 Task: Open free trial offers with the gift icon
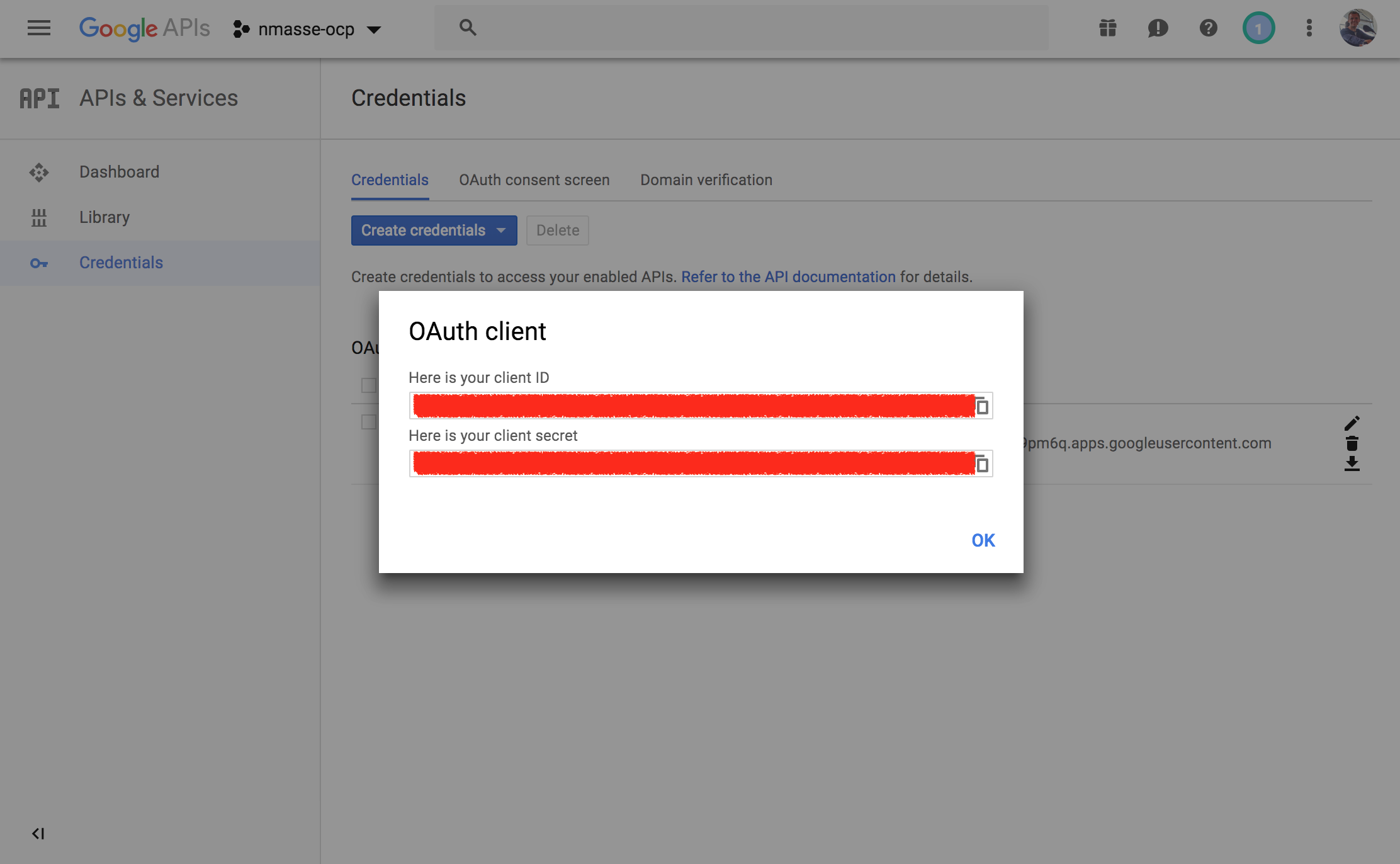coord(1107,28)
